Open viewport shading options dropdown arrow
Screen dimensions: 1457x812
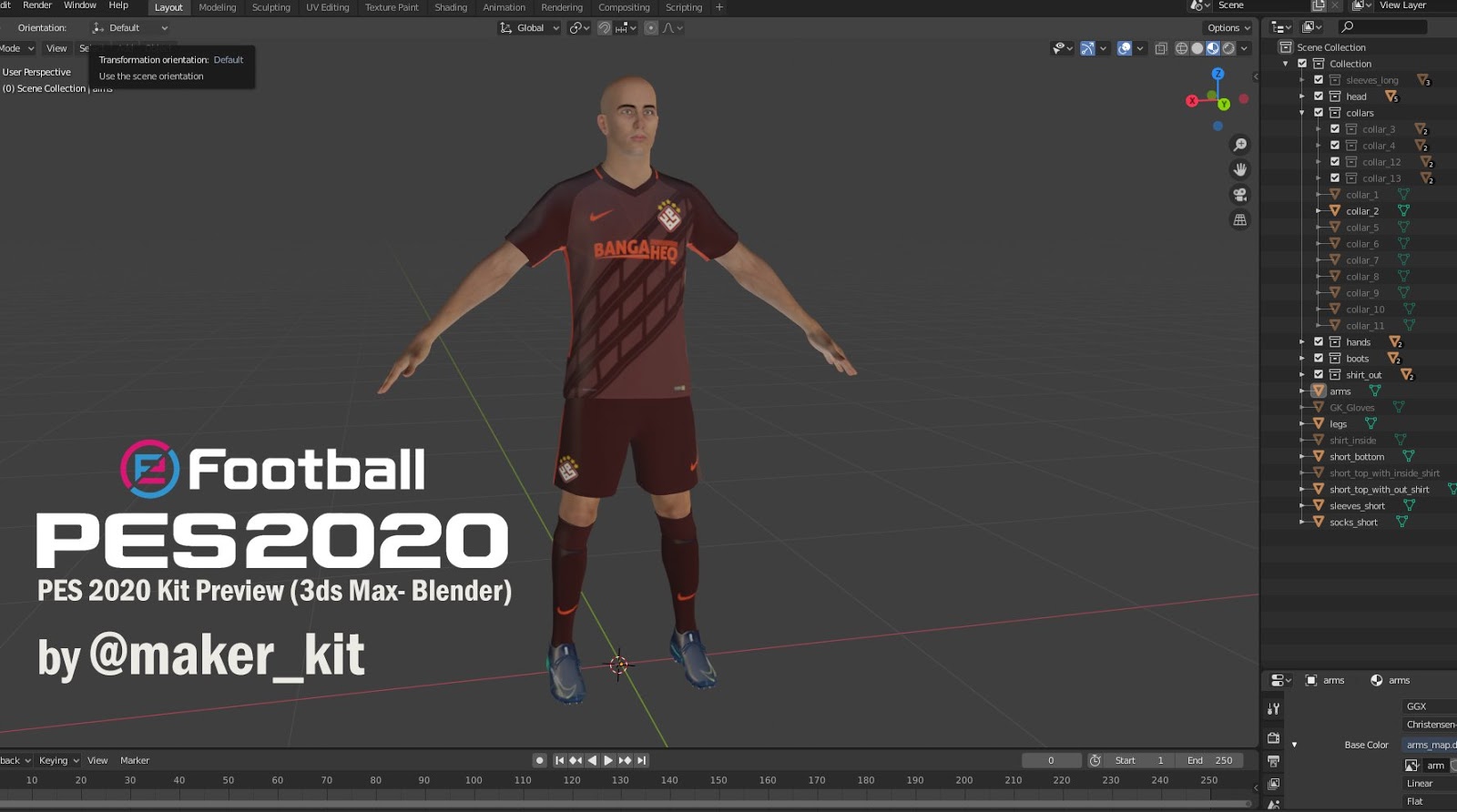click(x=1244, y=48)
